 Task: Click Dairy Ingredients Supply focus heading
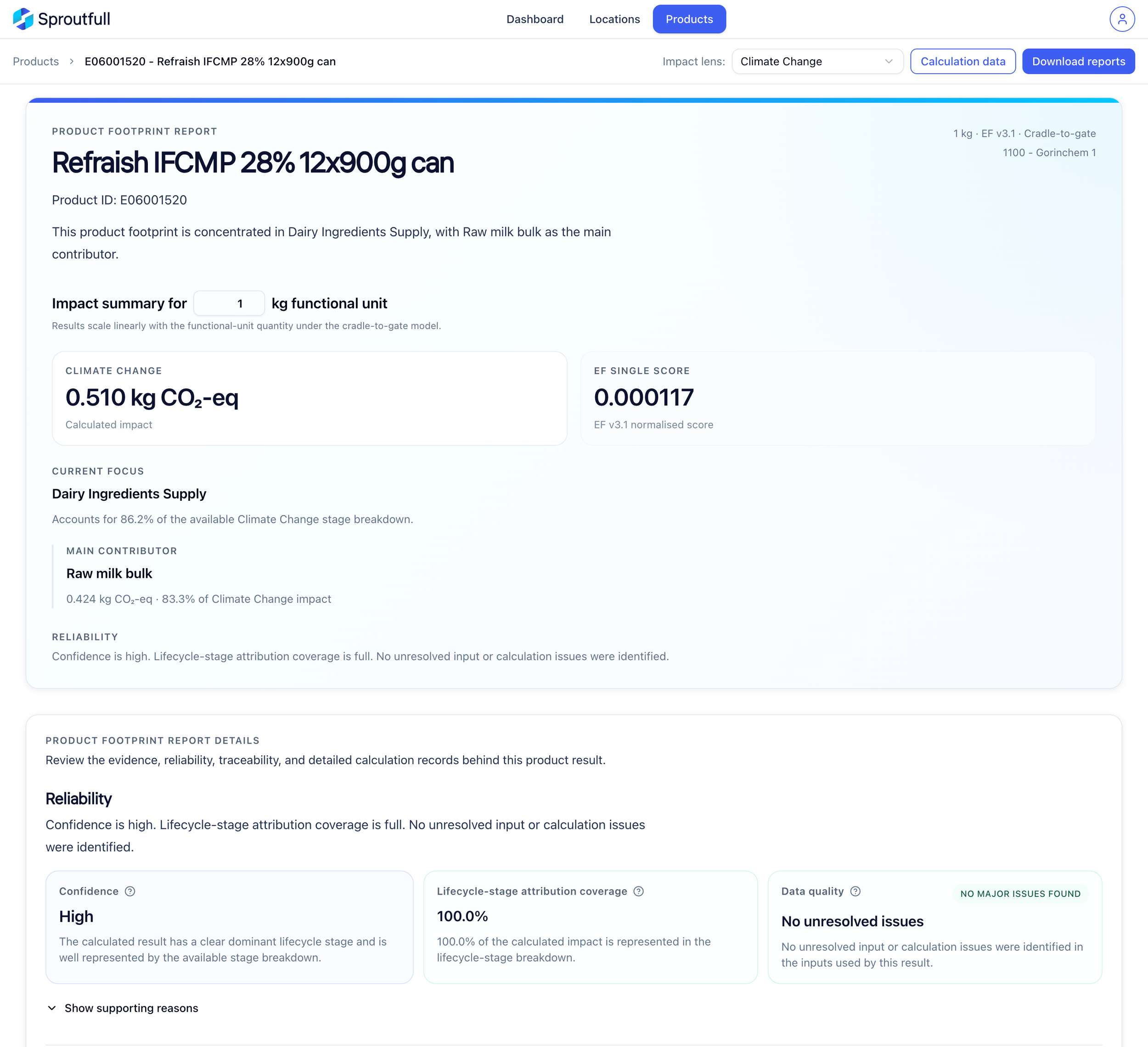tap(129, 493)
